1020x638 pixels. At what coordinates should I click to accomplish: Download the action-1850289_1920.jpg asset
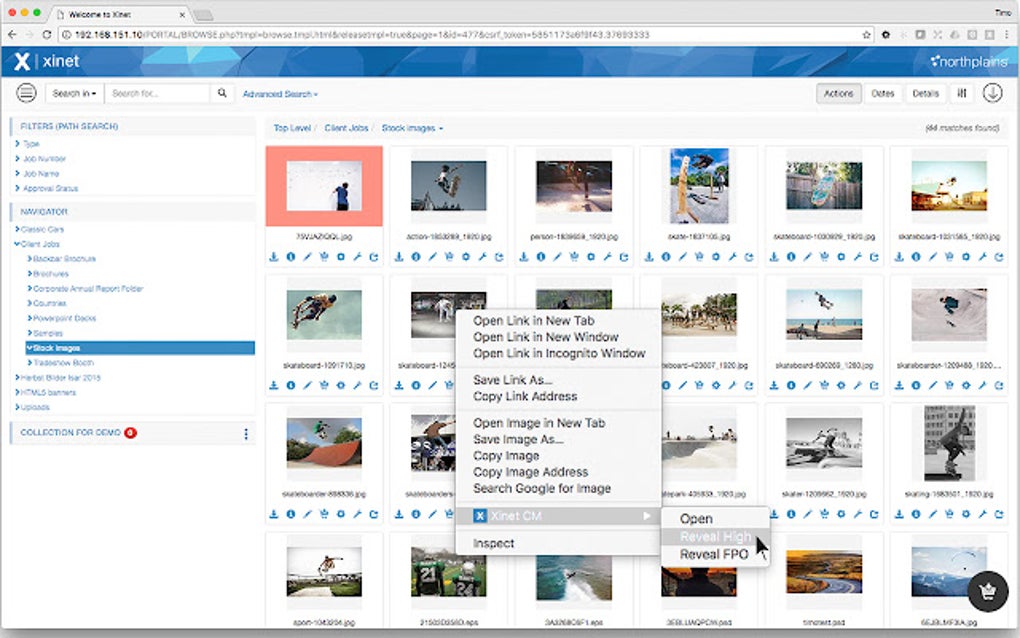[x=399, y=257]
